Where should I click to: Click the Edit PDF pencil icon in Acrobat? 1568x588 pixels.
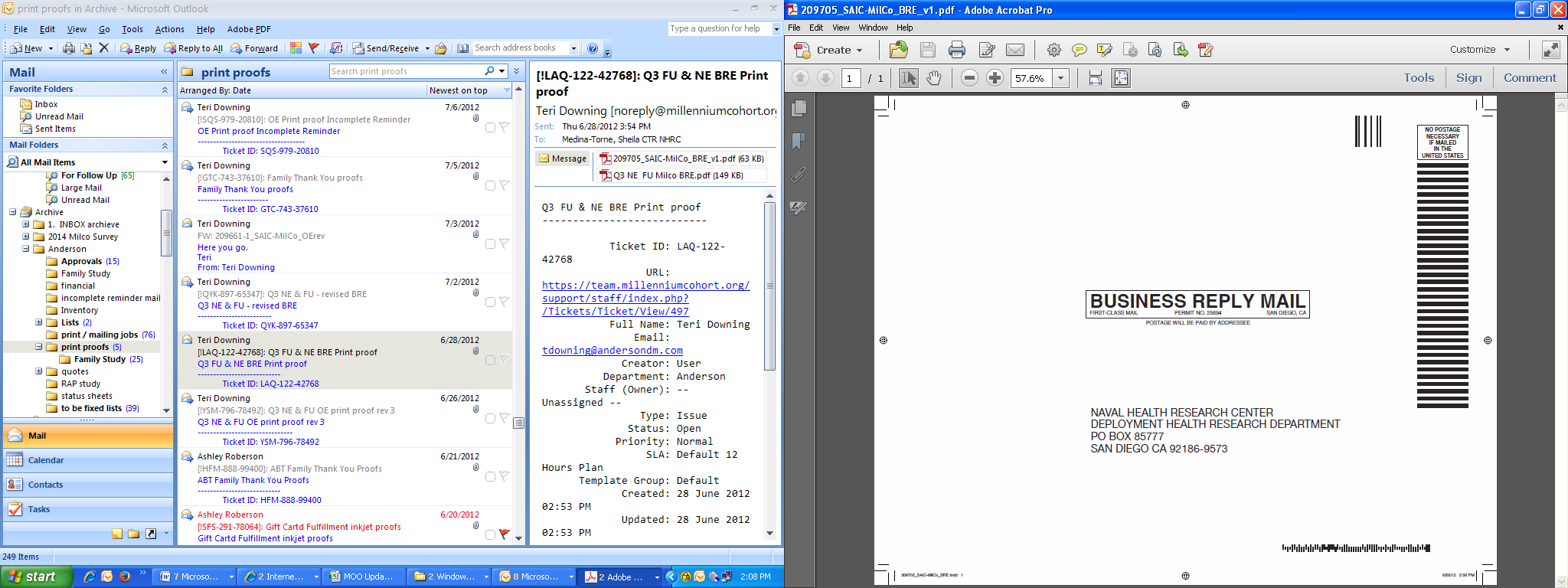pos(987,50)
